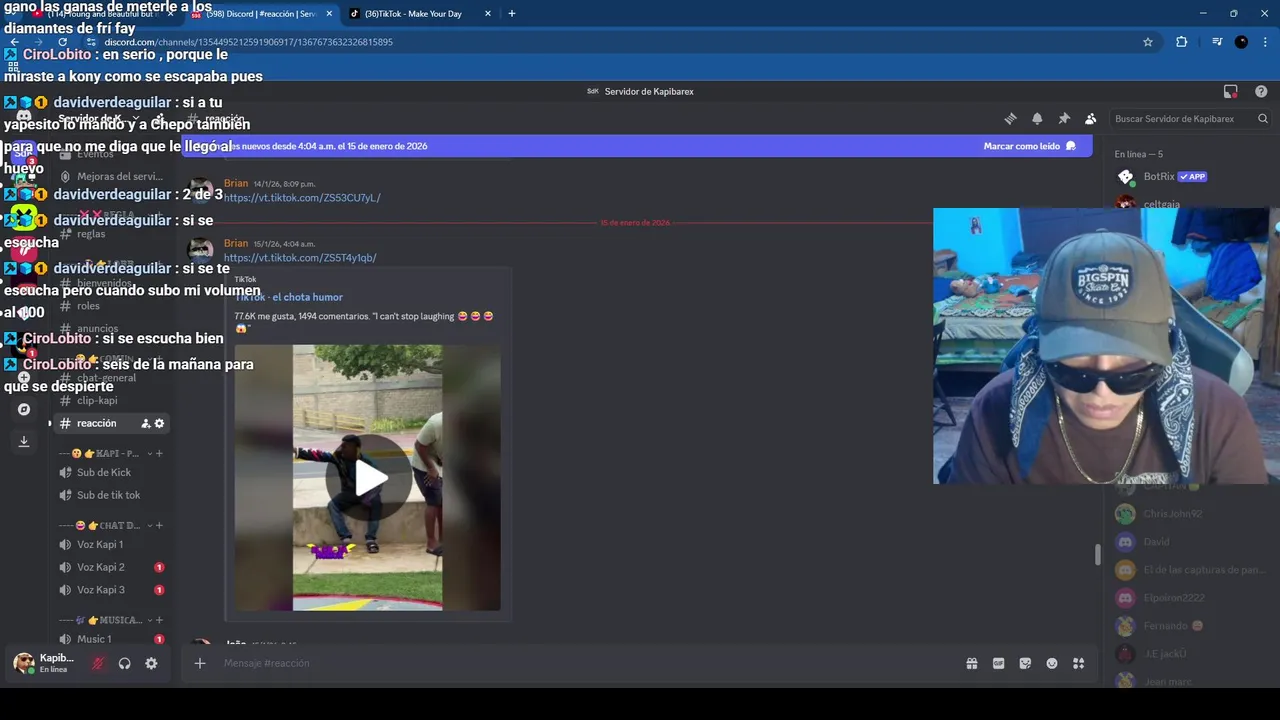1280x720 pixels.
Task: Open the GIF picker
Action: (x=998, y=663)
